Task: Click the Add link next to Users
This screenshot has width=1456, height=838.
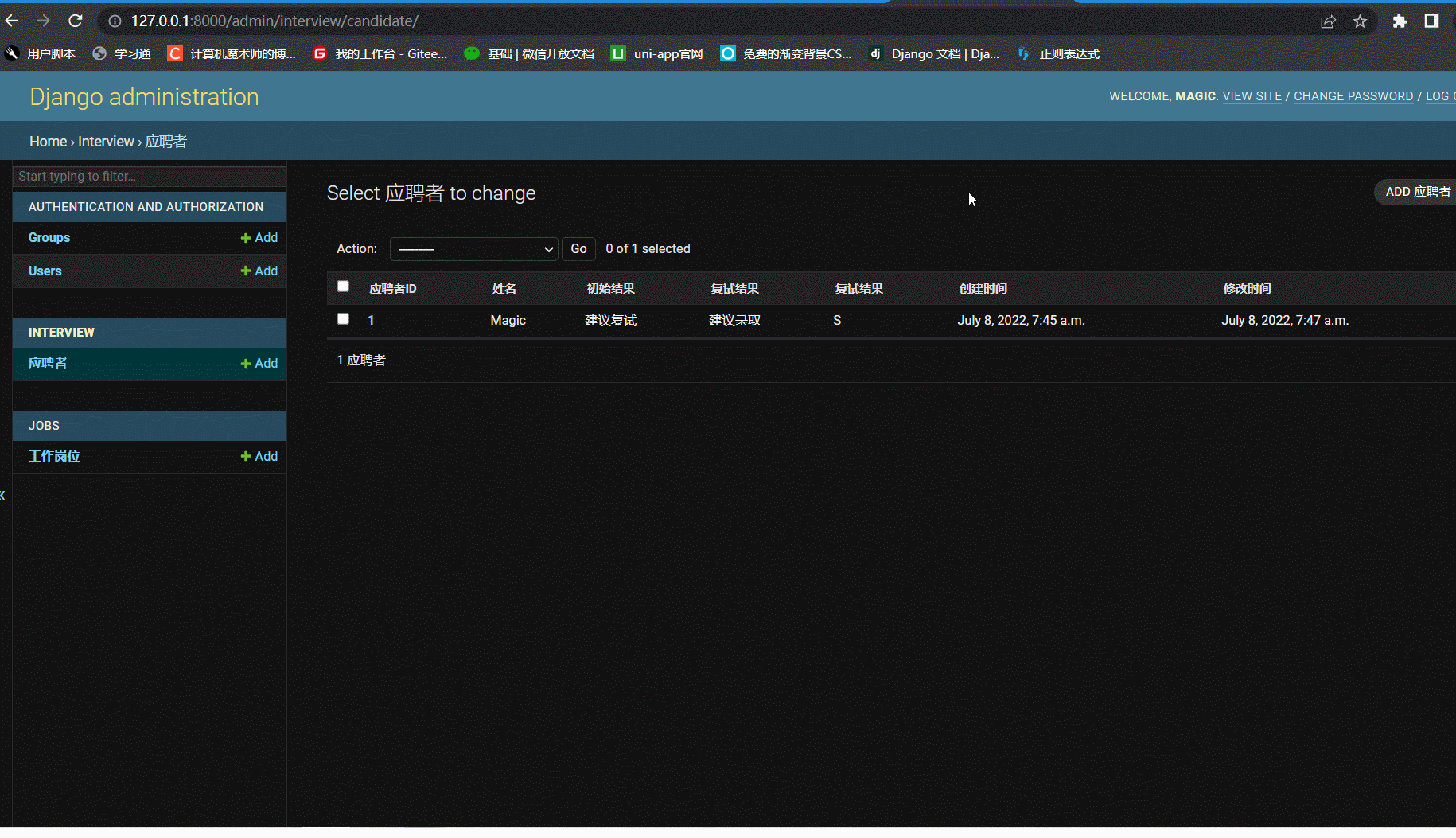Action: point(259,271)
